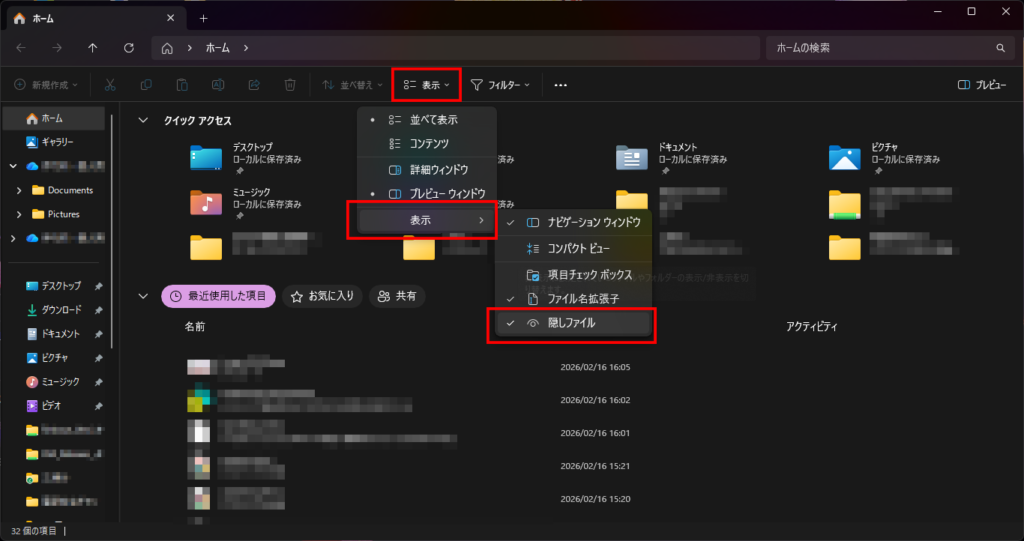Click the Copy icon in toolbar
This screenshot has width=1024, height=541.
coord(146,85)
